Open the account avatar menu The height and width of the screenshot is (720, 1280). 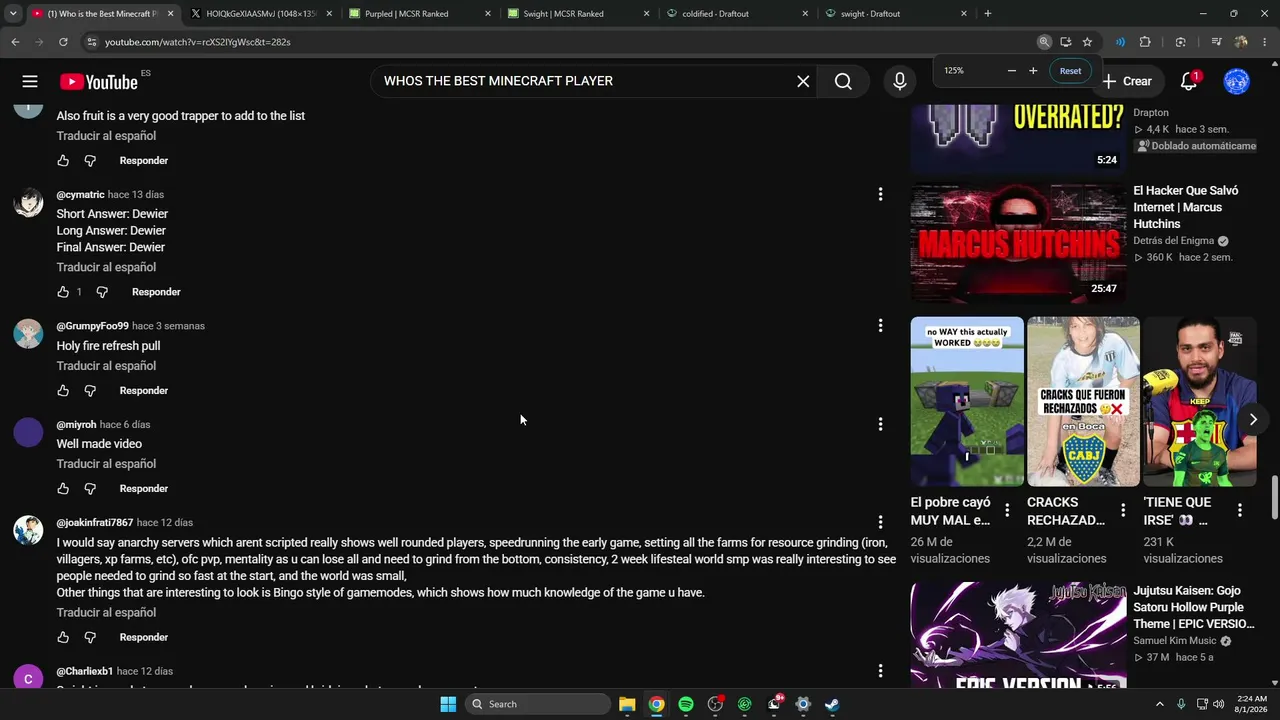pos(1237,82)
